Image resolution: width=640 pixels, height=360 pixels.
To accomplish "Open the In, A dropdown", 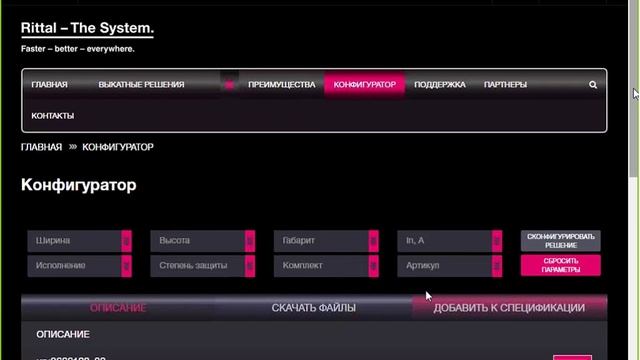I will (450, 241).
